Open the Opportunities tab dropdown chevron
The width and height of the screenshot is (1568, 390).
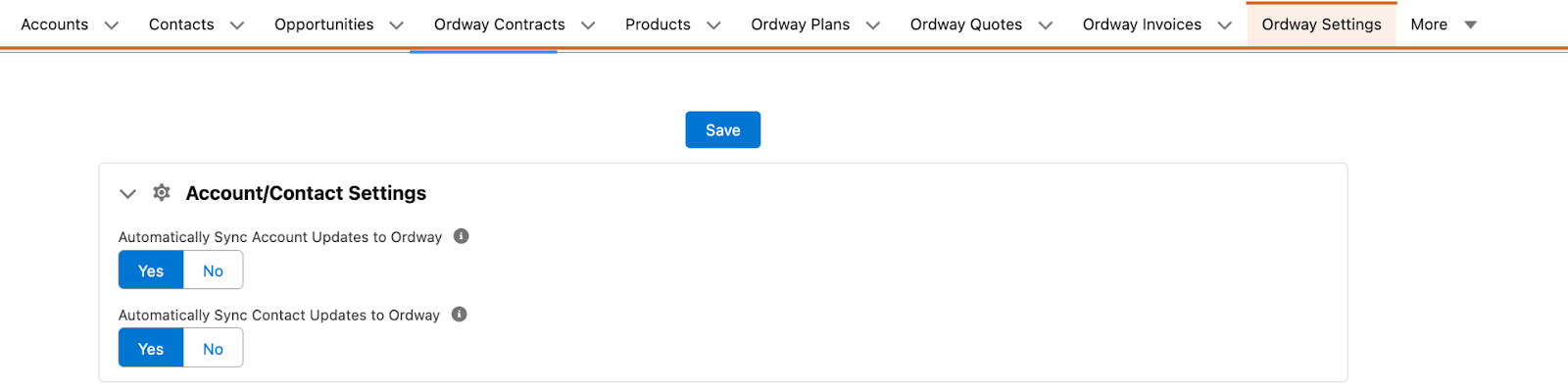click(397, 25)
